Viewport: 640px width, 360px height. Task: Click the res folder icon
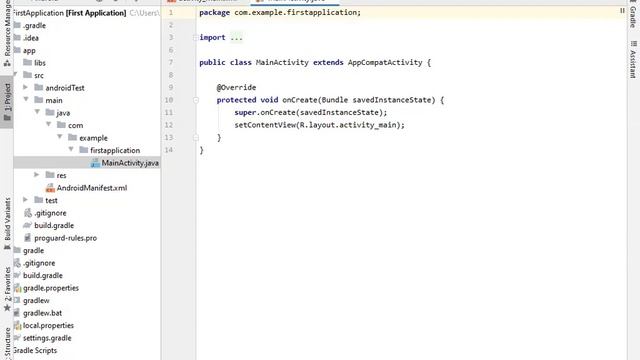[x=50, y=175]
